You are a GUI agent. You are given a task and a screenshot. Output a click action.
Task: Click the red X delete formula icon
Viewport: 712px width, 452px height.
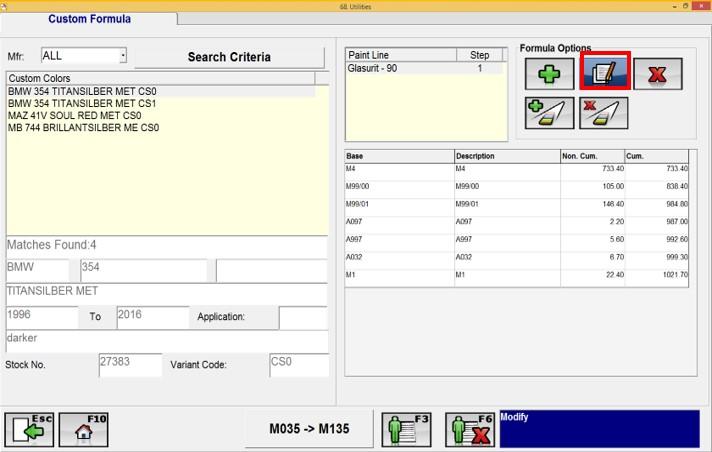tap(658, 74)
